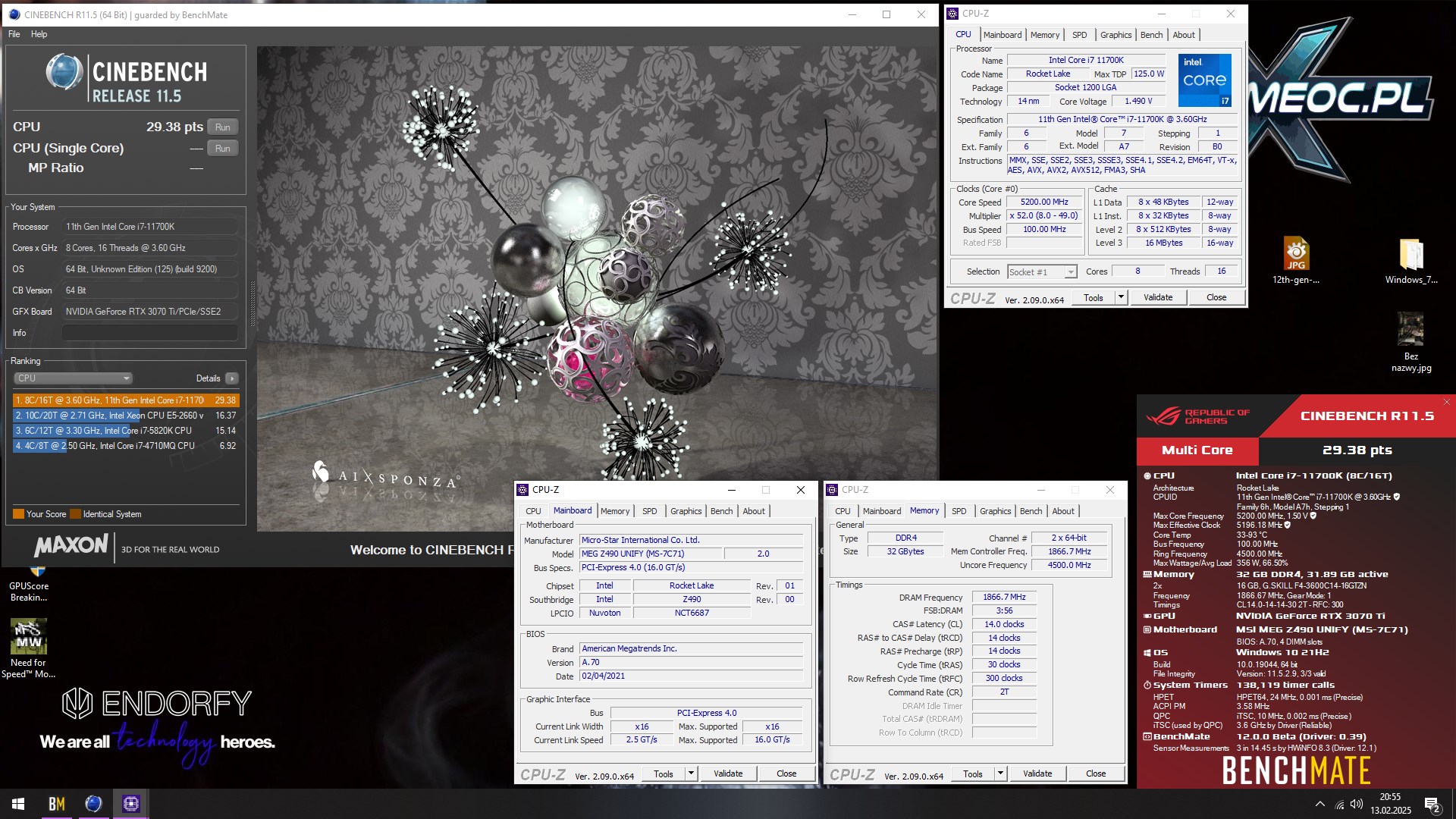1456x819 pixels.
Task: Open Bez nazwy.jpg desktop thumbnail
Action: tap(1410, 342)
